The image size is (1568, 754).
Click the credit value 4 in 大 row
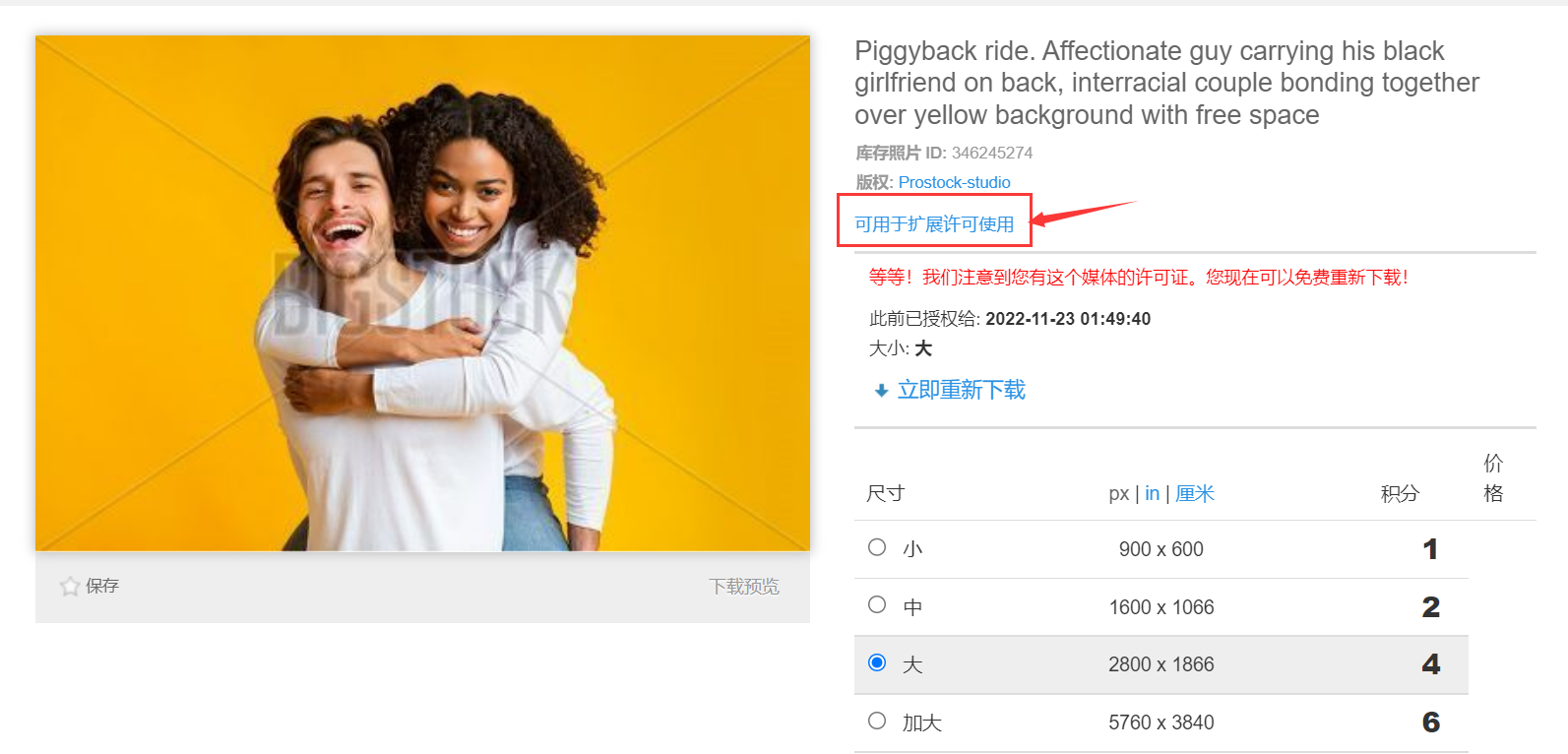click(1430, 664)
